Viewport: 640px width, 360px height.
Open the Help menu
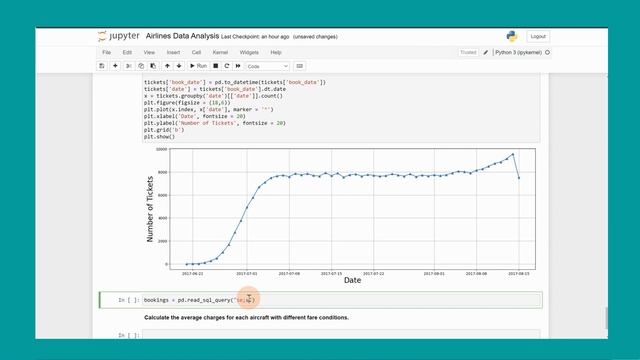(x=276, y=52)
